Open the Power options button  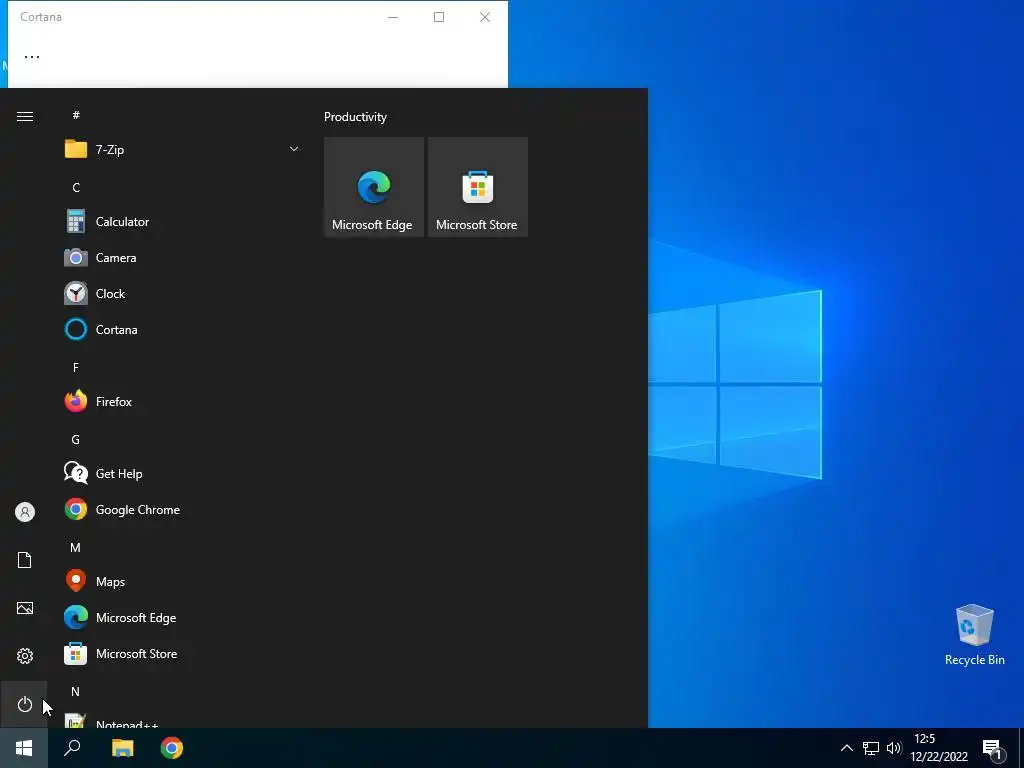(24, 704)
